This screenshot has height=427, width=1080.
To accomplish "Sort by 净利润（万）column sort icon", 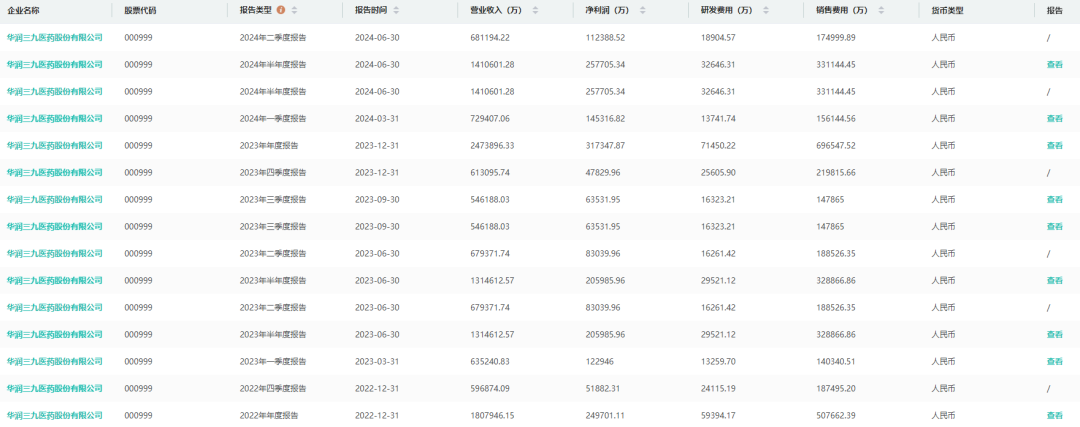I will coord(642,10).
